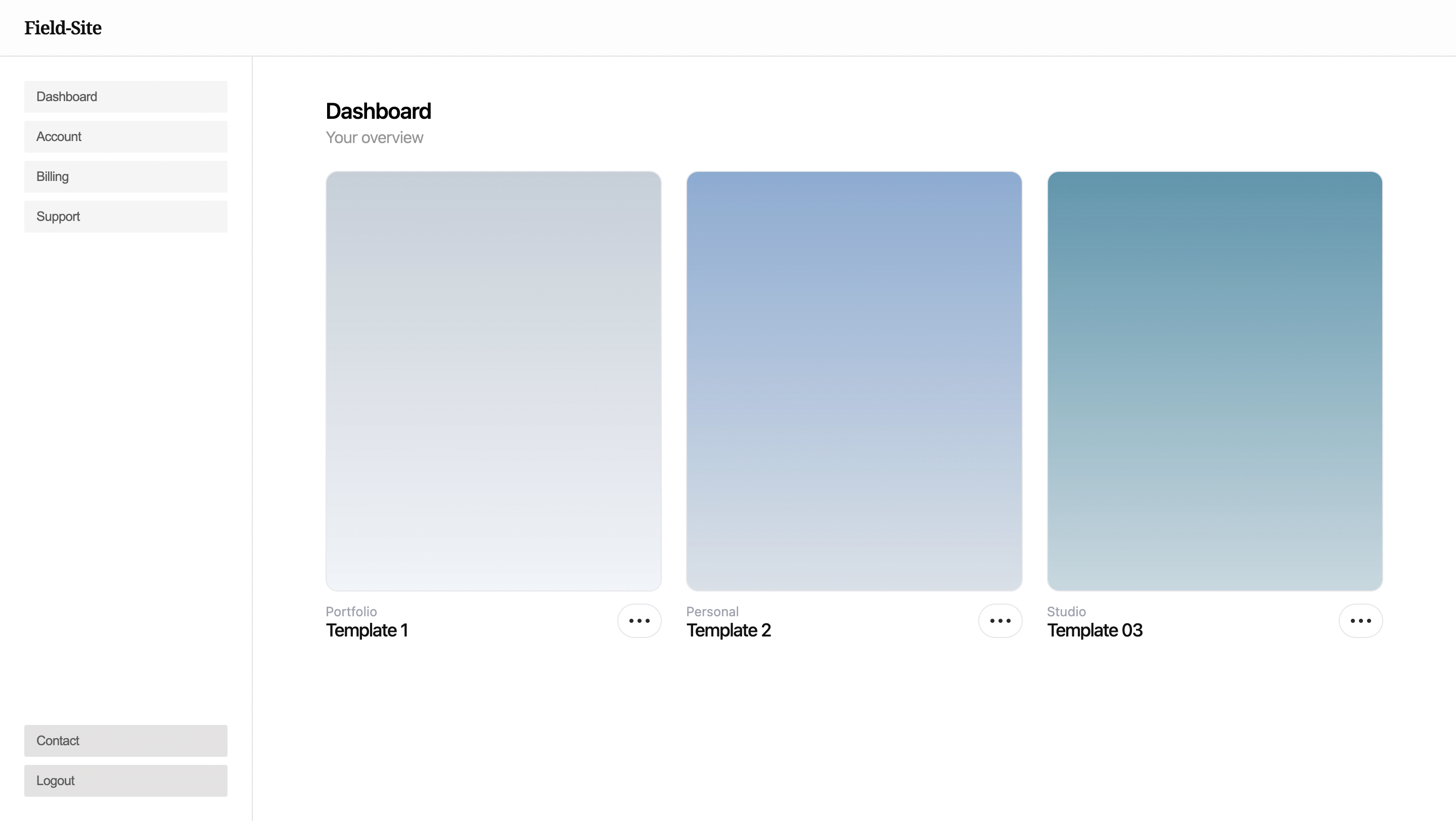Open the Dashboard section in the sidebar

coord(125,96)
